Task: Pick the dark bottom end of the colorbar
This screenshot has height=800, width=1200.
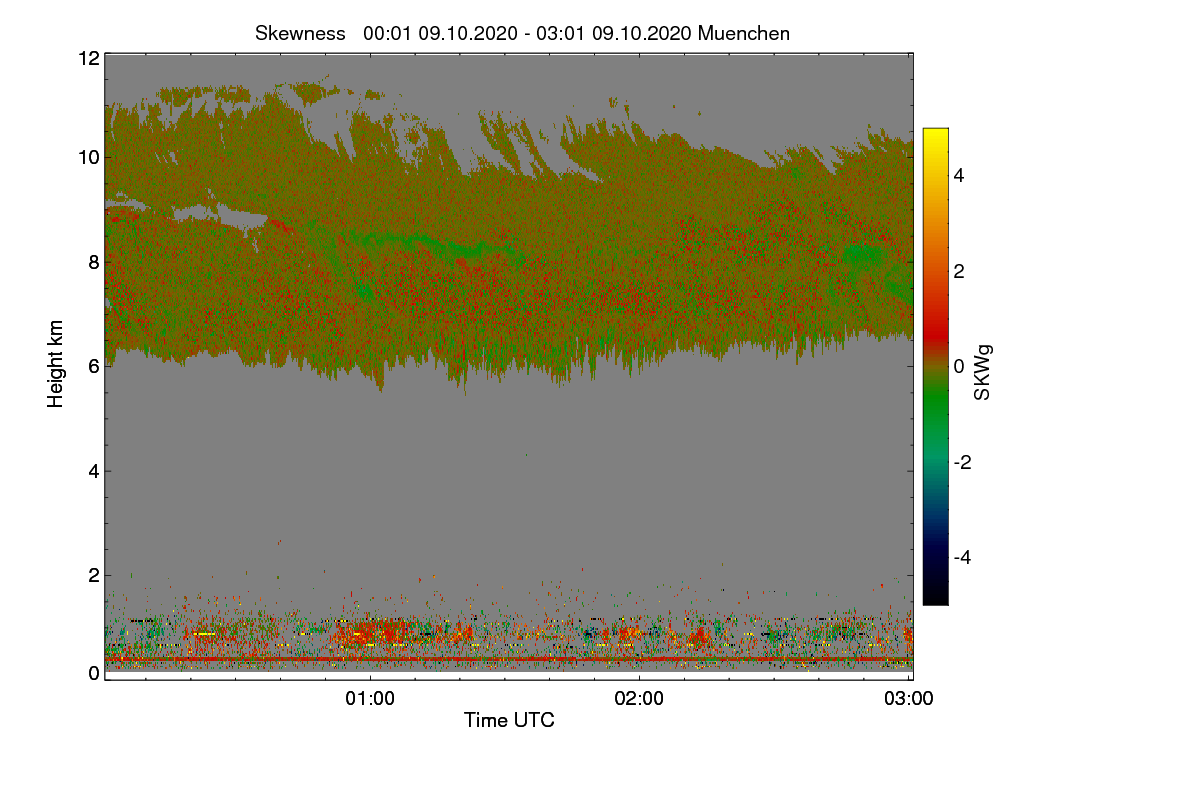Action: coord(935,592)
